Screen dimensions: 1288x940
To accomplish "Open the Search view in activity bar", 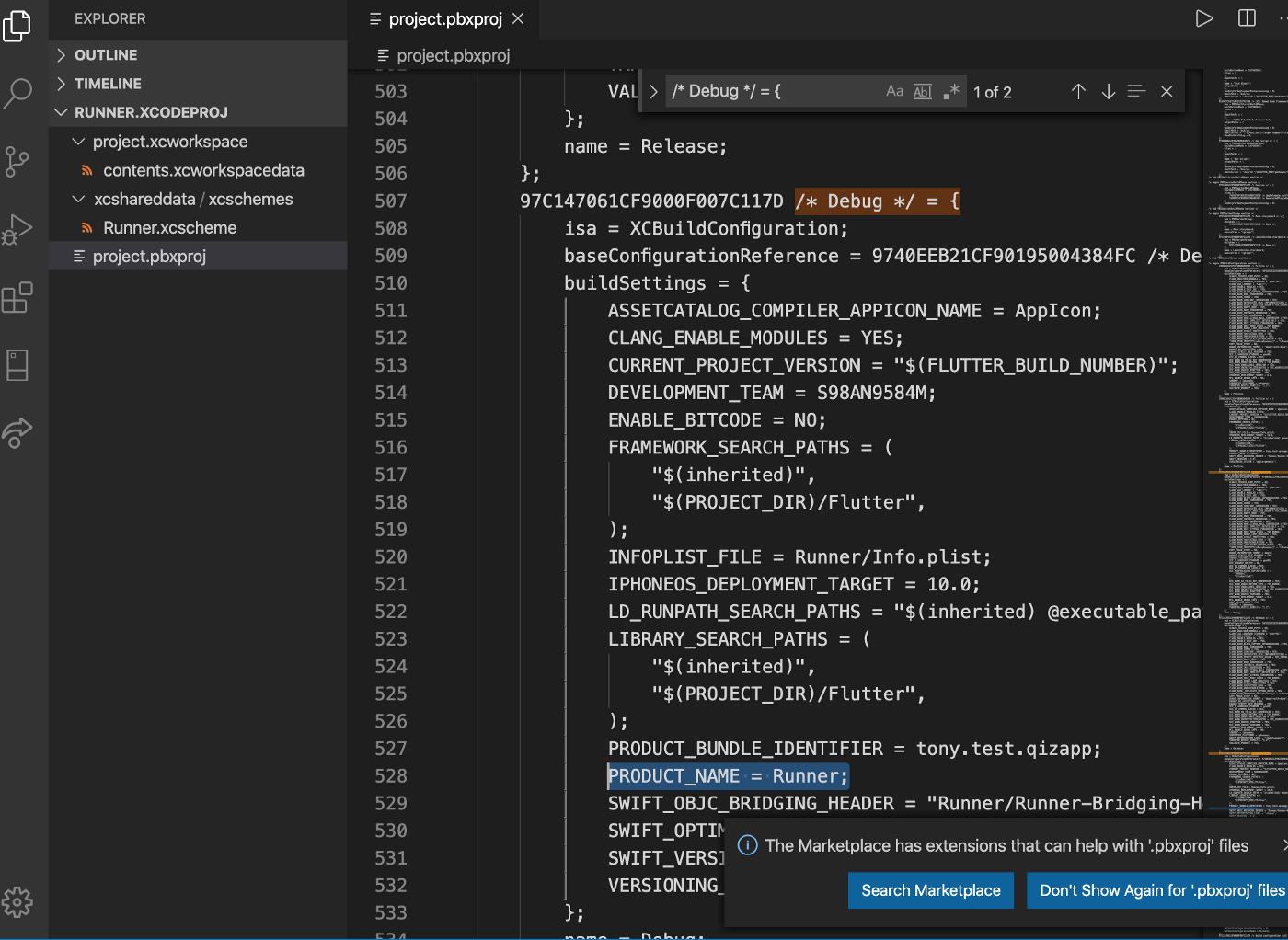I will click(x=17, y=93).
